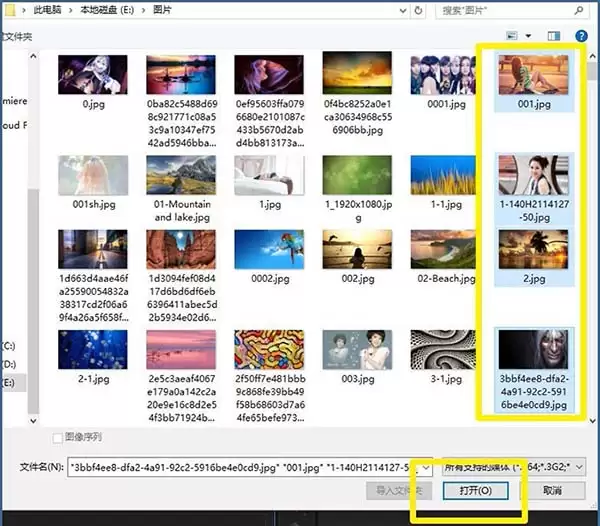The height and width of the screenshot is (526, 600).
Task: Select the 1d3094fef08d4 image thumbnail
Action: pyautogui.click(x=181, y=249)
